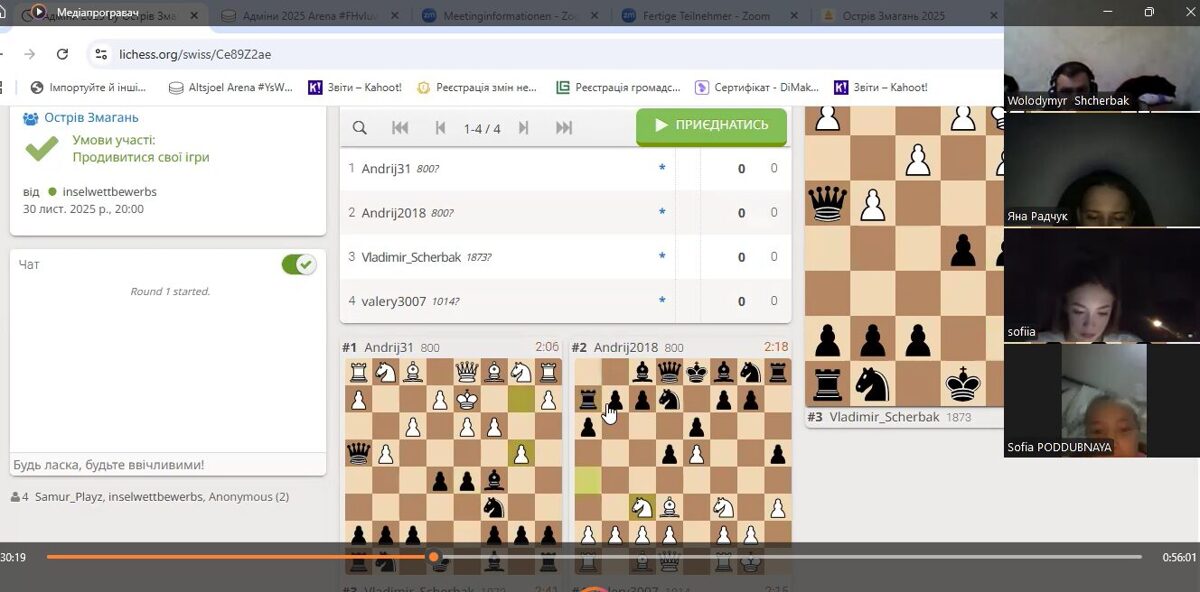The image size is (1200, 592).
Task: Toggle the chat switch off
Action: click(x=298, y=265)
